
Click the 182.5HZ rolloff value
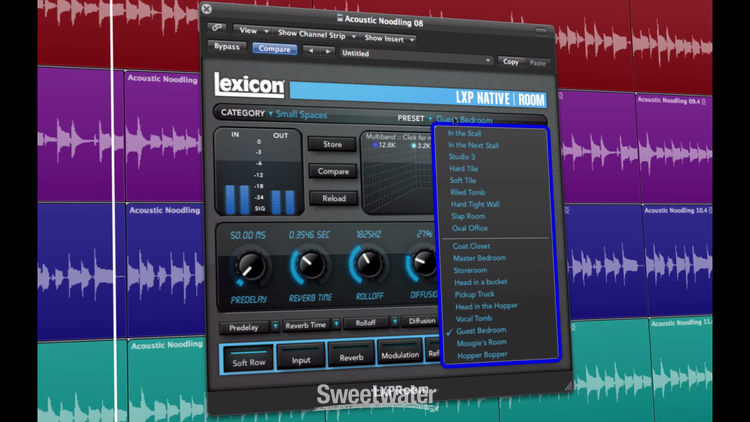[368, 234]
